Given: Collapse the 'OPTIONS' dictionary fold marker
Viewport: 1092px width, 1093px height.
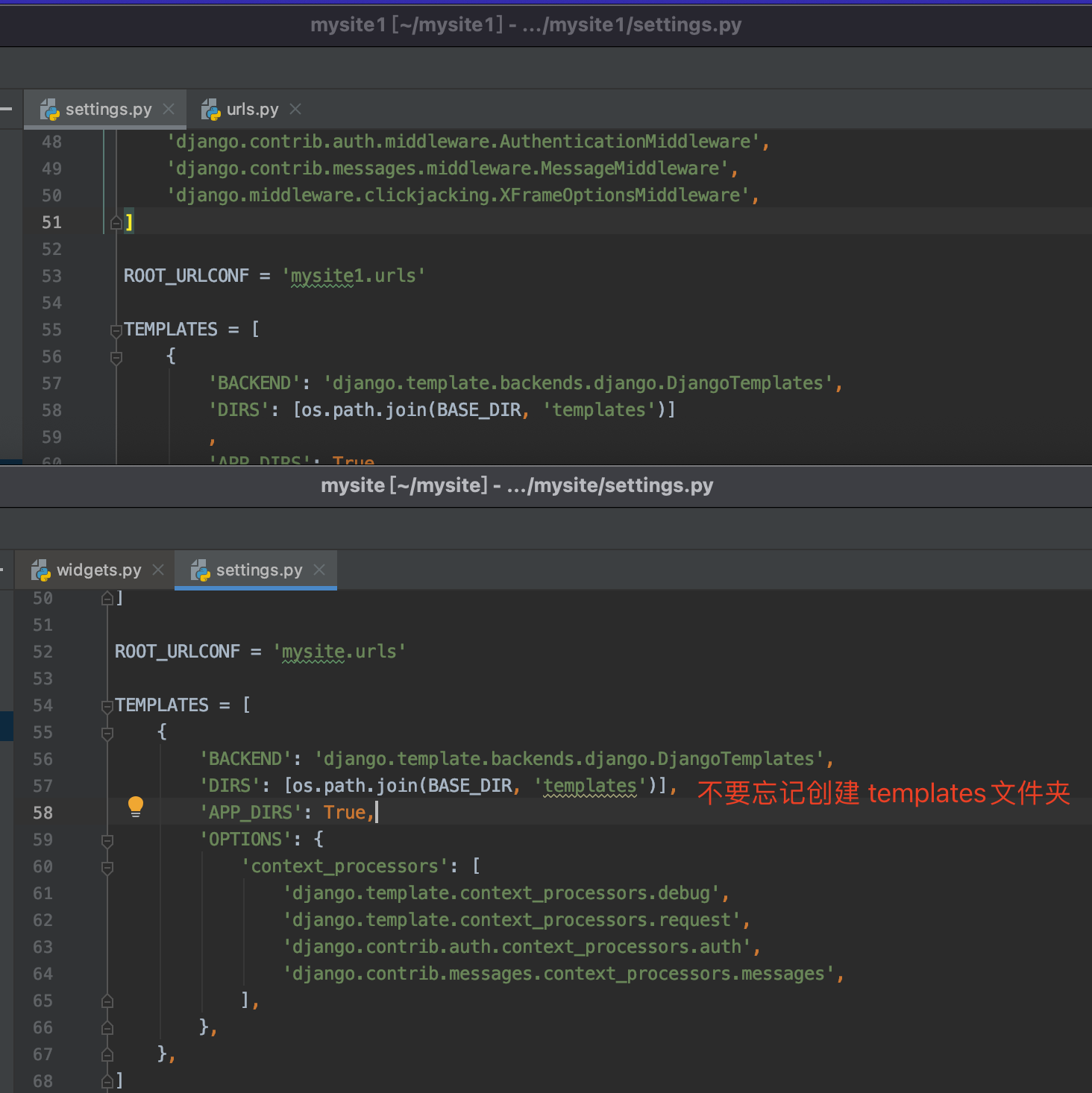Looking at the screenshot, I should pyautogui.click(x=107, y=840).
